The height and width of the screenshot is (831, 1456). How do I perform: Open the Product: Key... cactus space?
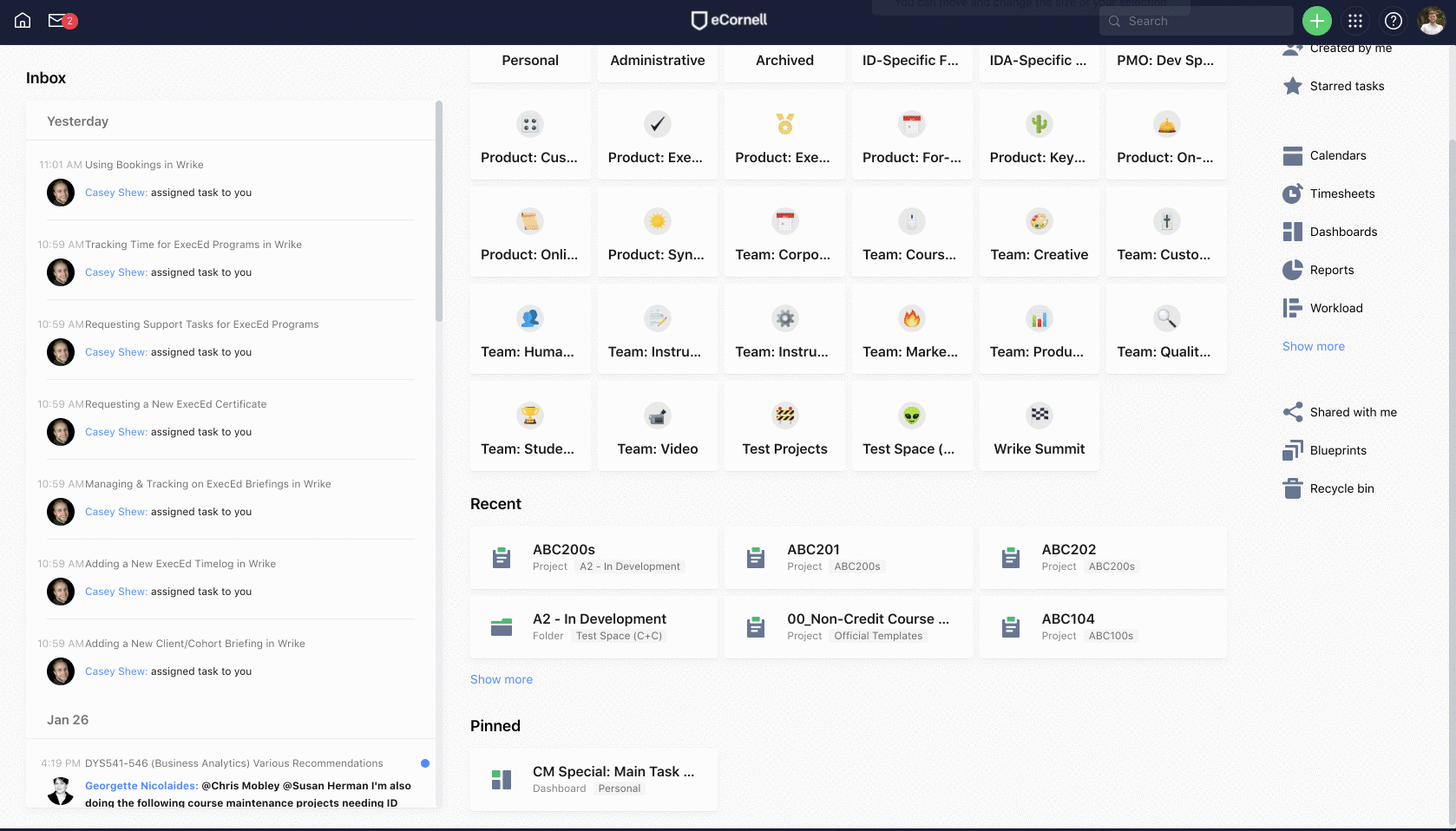click(1039, 134)
